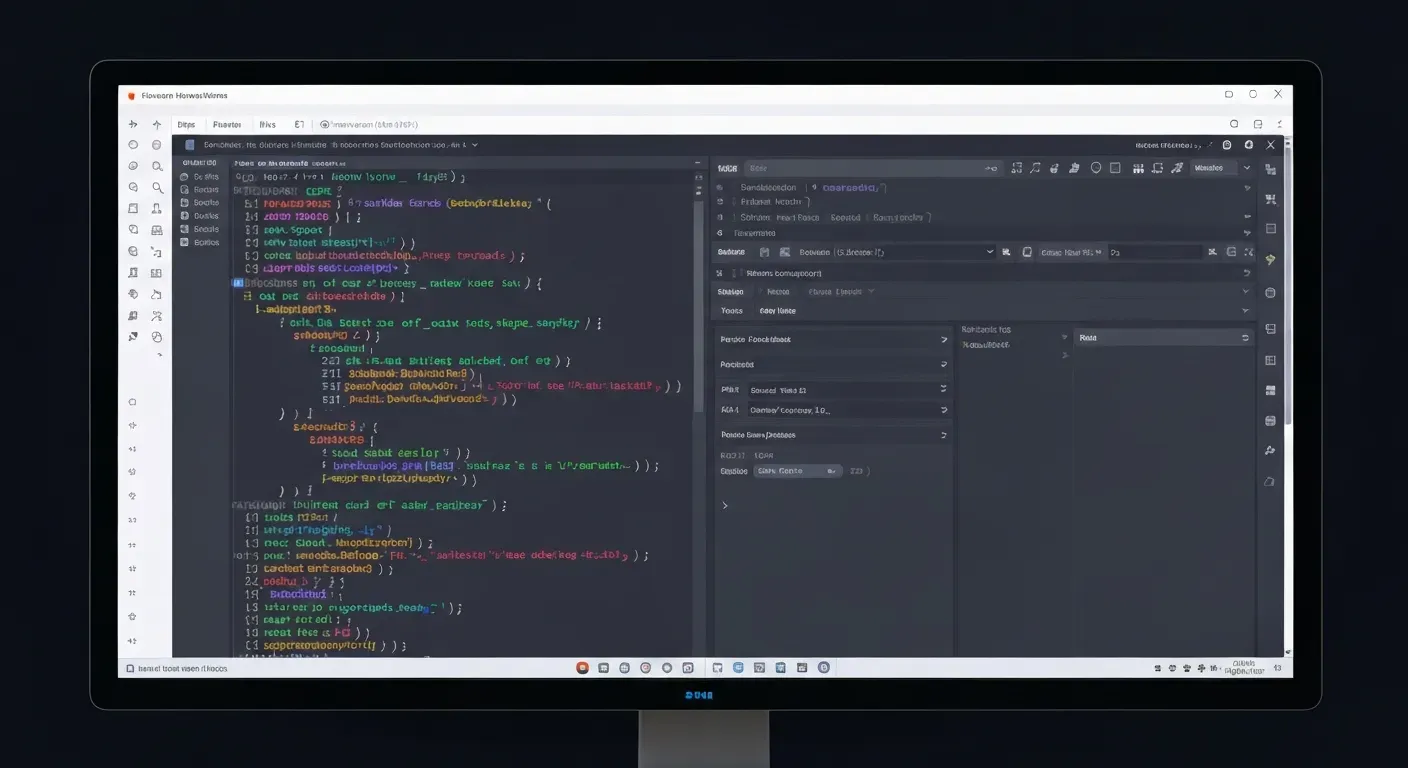Screen dimensions: 1408x768
Task: Open the combo box in the middle right panel row
Action: [x=880, y=252]
